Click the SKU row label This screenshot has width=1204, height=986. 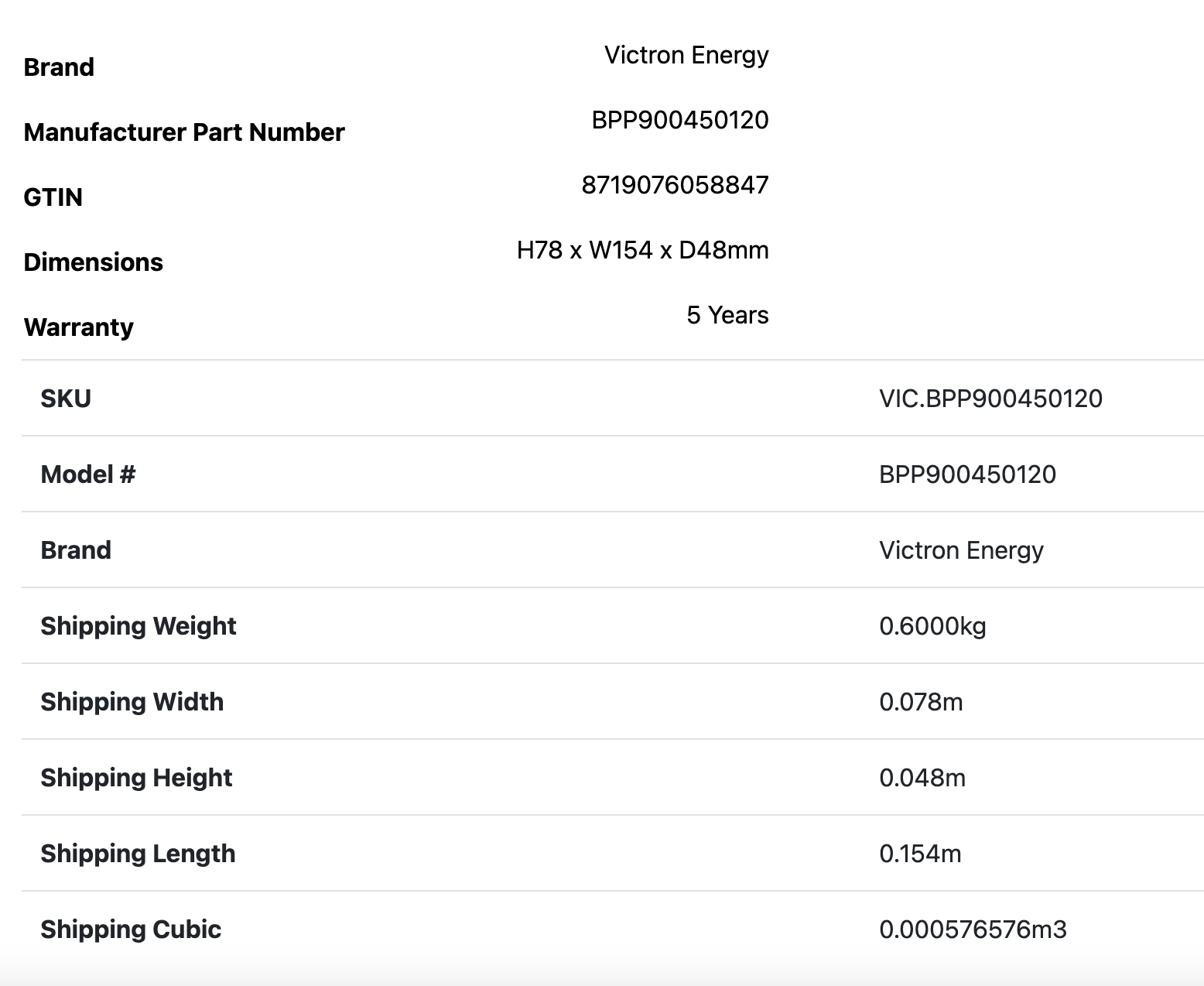pos(66,399)
